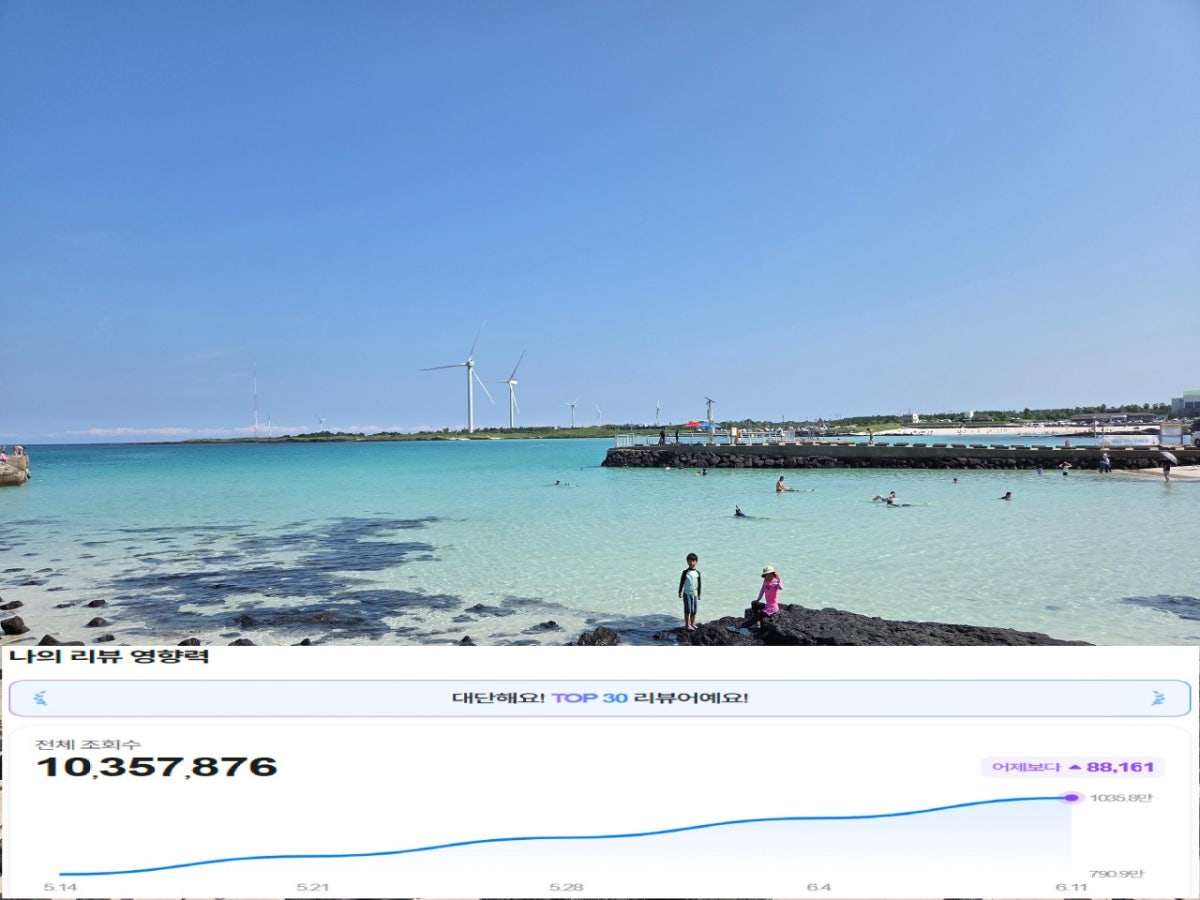The image size is (1200, 900).
Task: Click the boy standing on the rock
Action: pos(690,590)
